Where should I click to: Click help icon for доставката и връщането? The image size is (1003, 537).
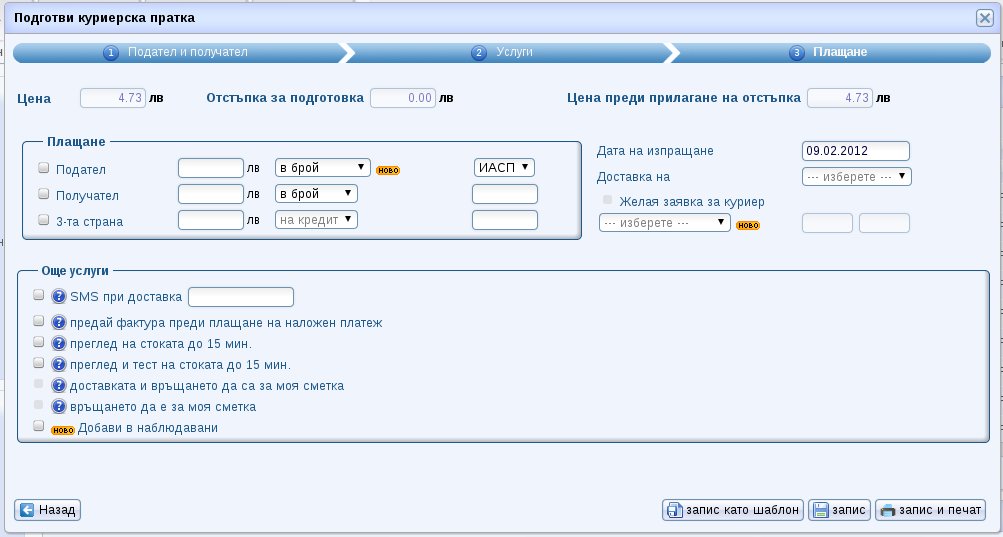59,386
